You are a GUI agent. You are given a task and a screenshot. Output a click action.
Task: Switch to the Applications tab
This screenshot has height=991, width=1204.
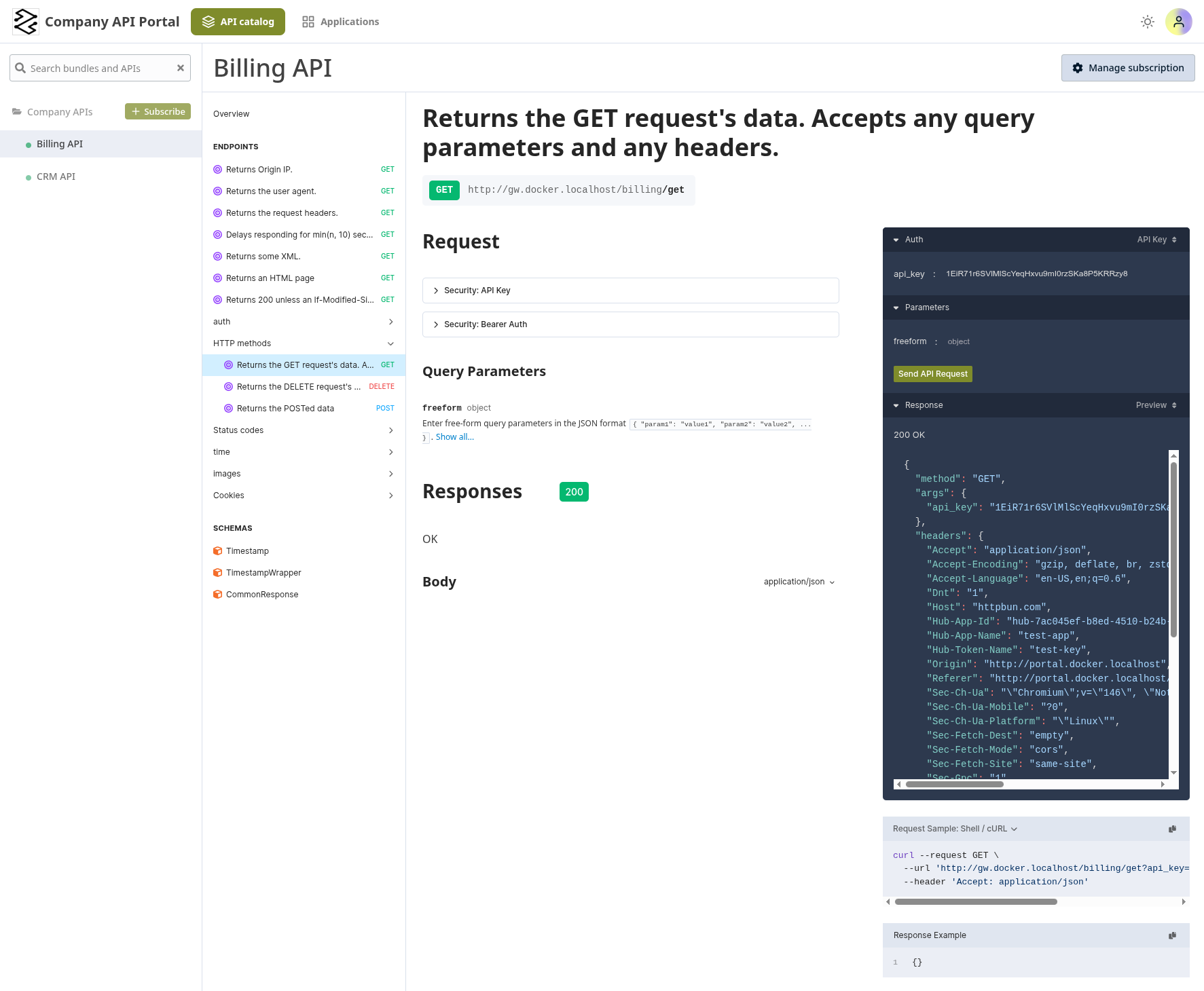tap(341, 21)
